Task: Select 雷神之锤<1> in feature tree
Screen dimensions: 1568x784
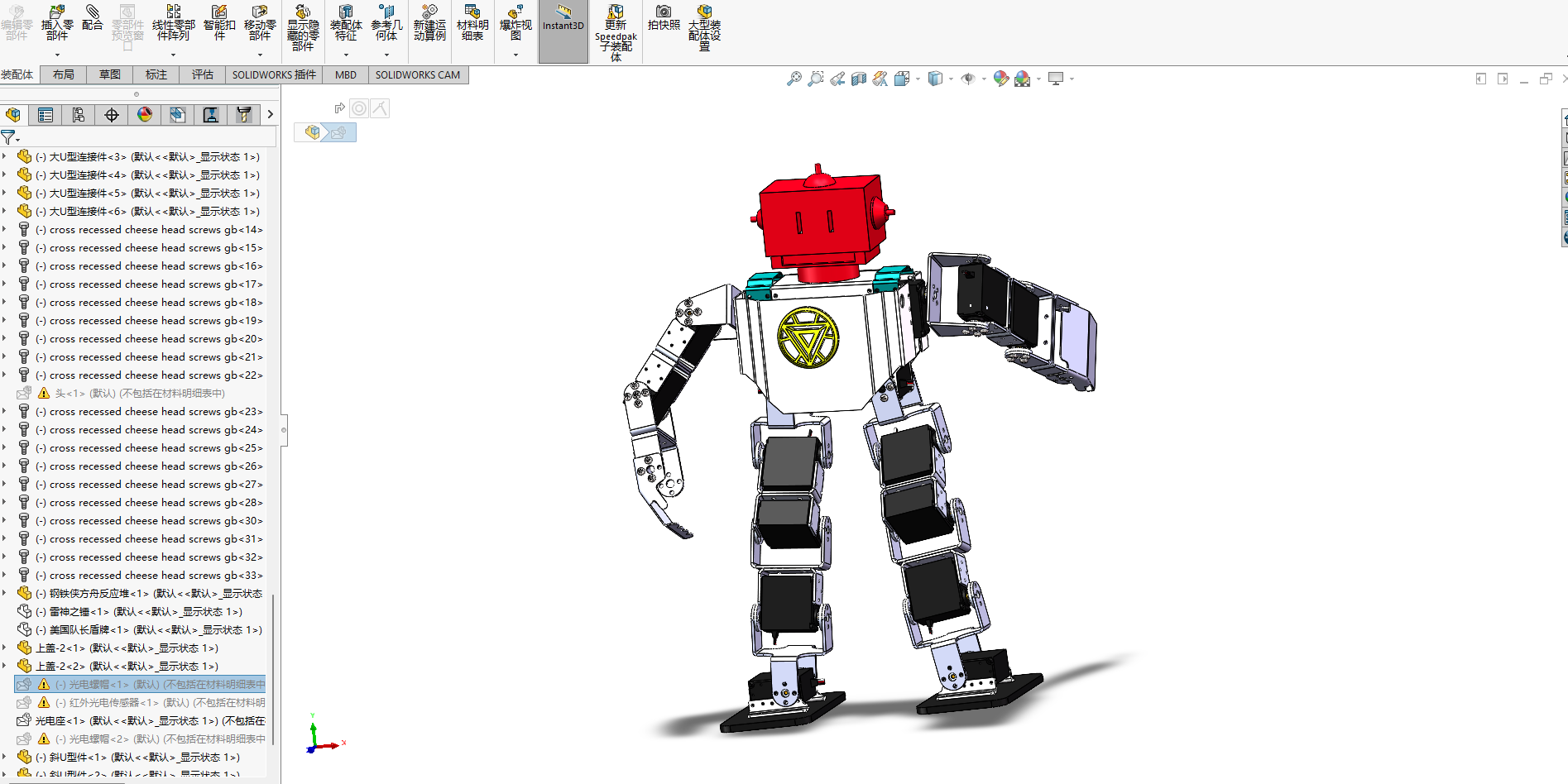Action: tap(137, 612)
